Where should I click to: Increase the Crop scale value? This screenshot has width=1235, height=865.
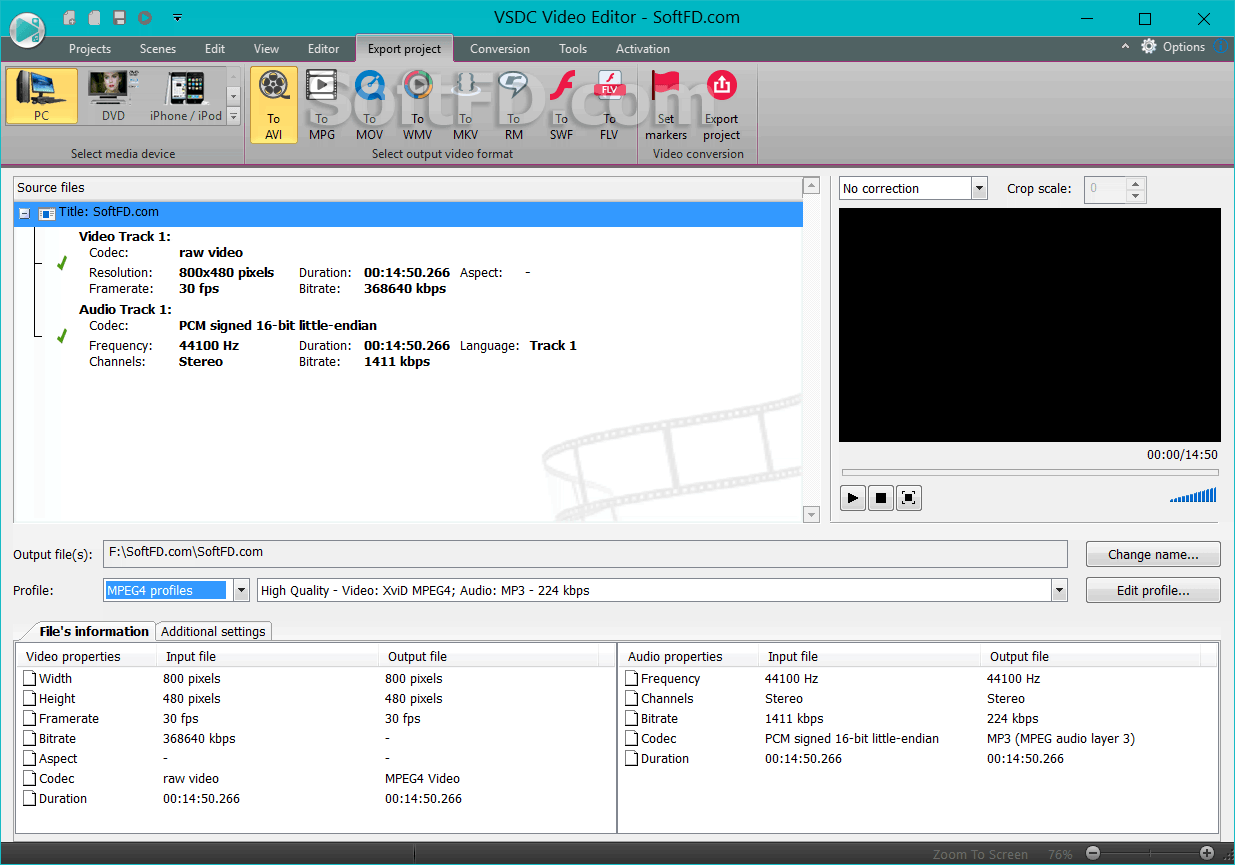(1136, 183)
